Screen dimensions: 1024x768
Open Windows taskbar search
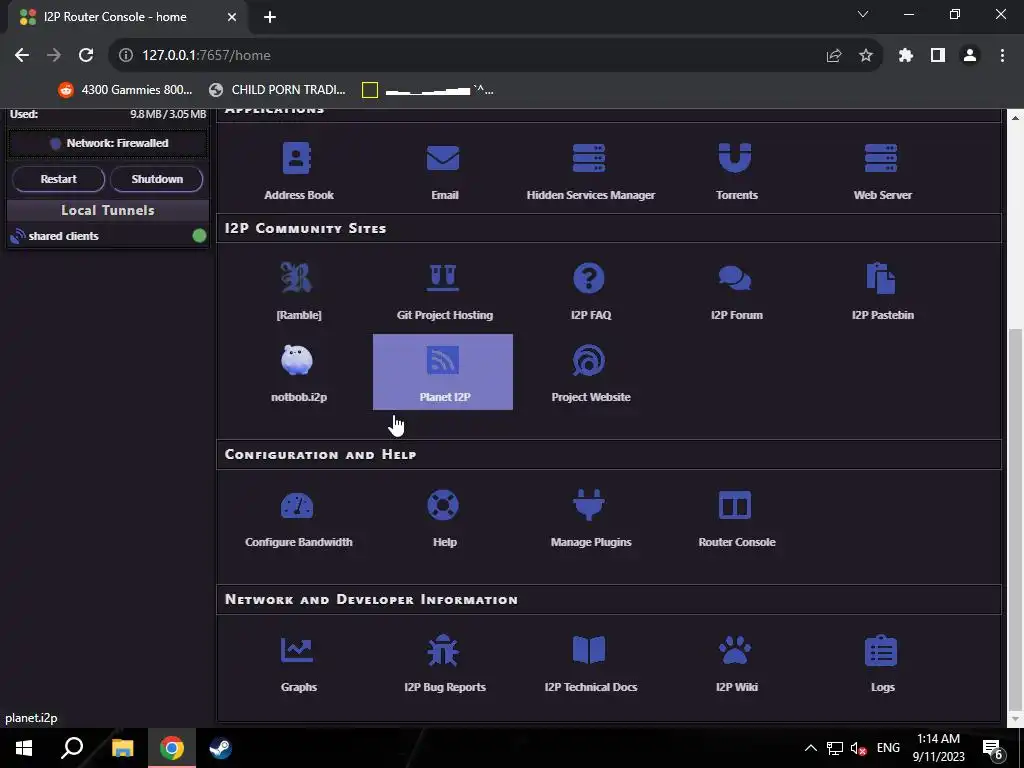click(72, 748)
